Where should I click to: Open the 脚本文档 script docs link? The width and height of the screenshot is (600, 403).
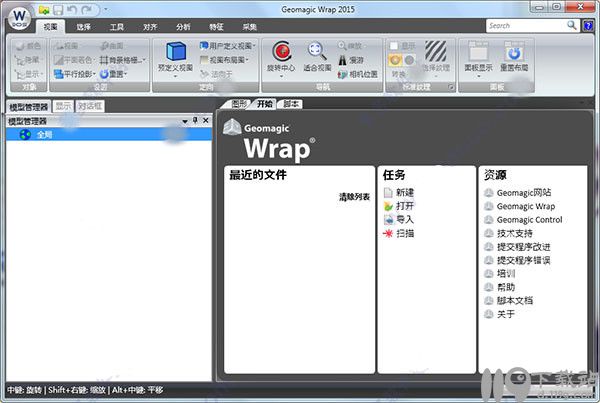(515, 300)
